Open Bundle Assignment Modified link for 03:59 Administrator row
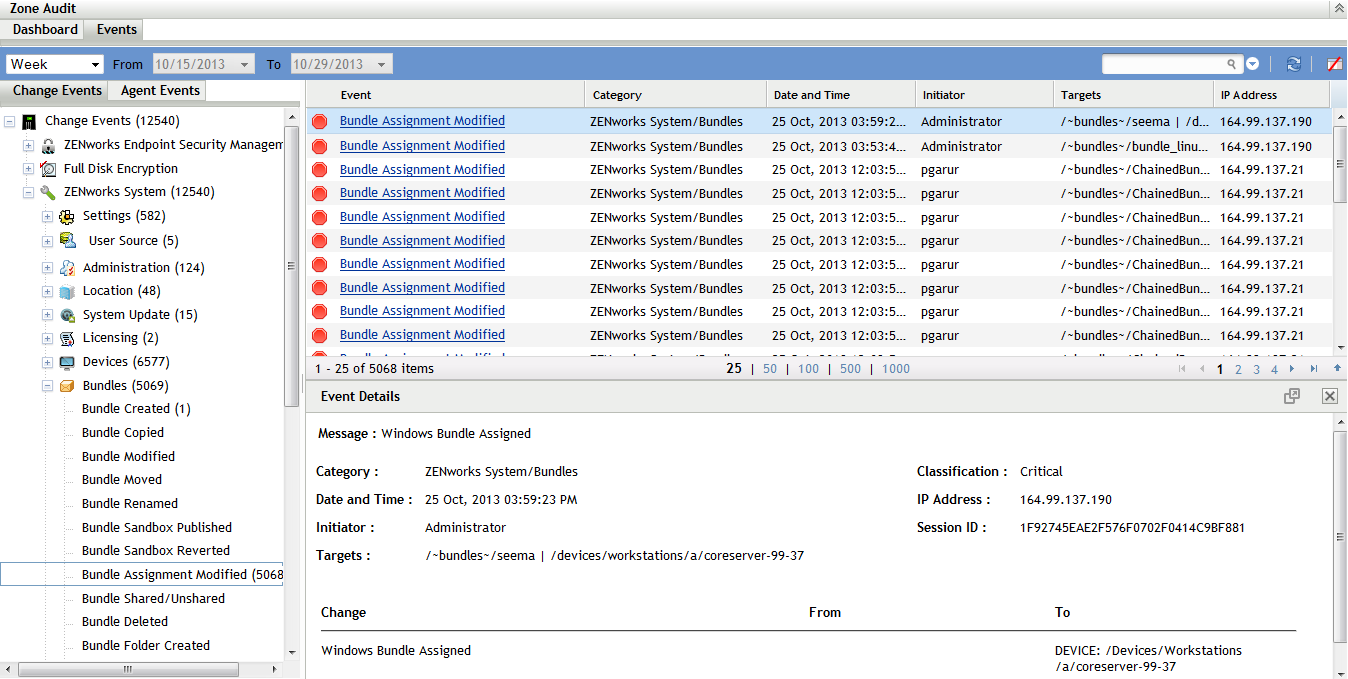This screenshot has width=1348, height=679. click(422, 121)
